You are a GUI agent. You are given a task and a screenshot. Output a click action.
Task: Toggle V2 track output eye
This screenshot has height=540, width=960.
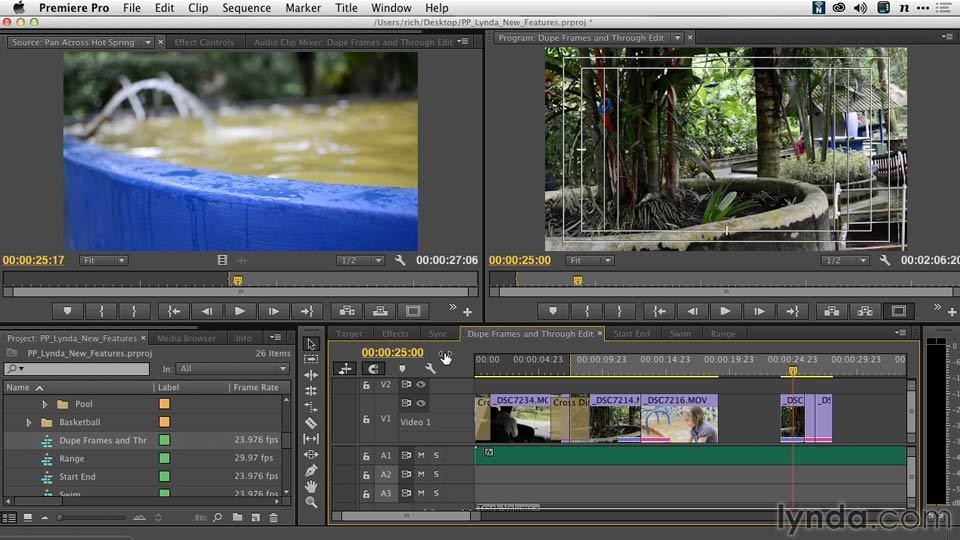tap(421, 384)
